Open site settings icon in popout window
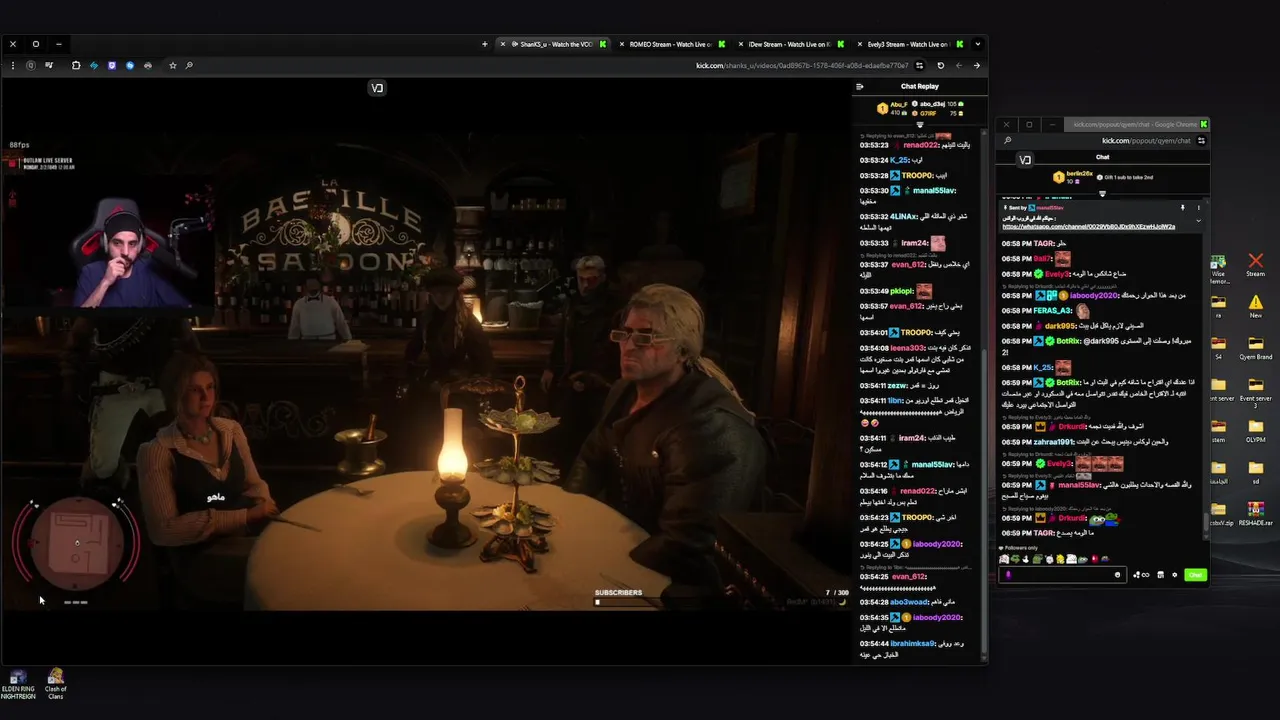Image resolution: width=1280 pixels, height=720 pixels. click(1201, 141)
